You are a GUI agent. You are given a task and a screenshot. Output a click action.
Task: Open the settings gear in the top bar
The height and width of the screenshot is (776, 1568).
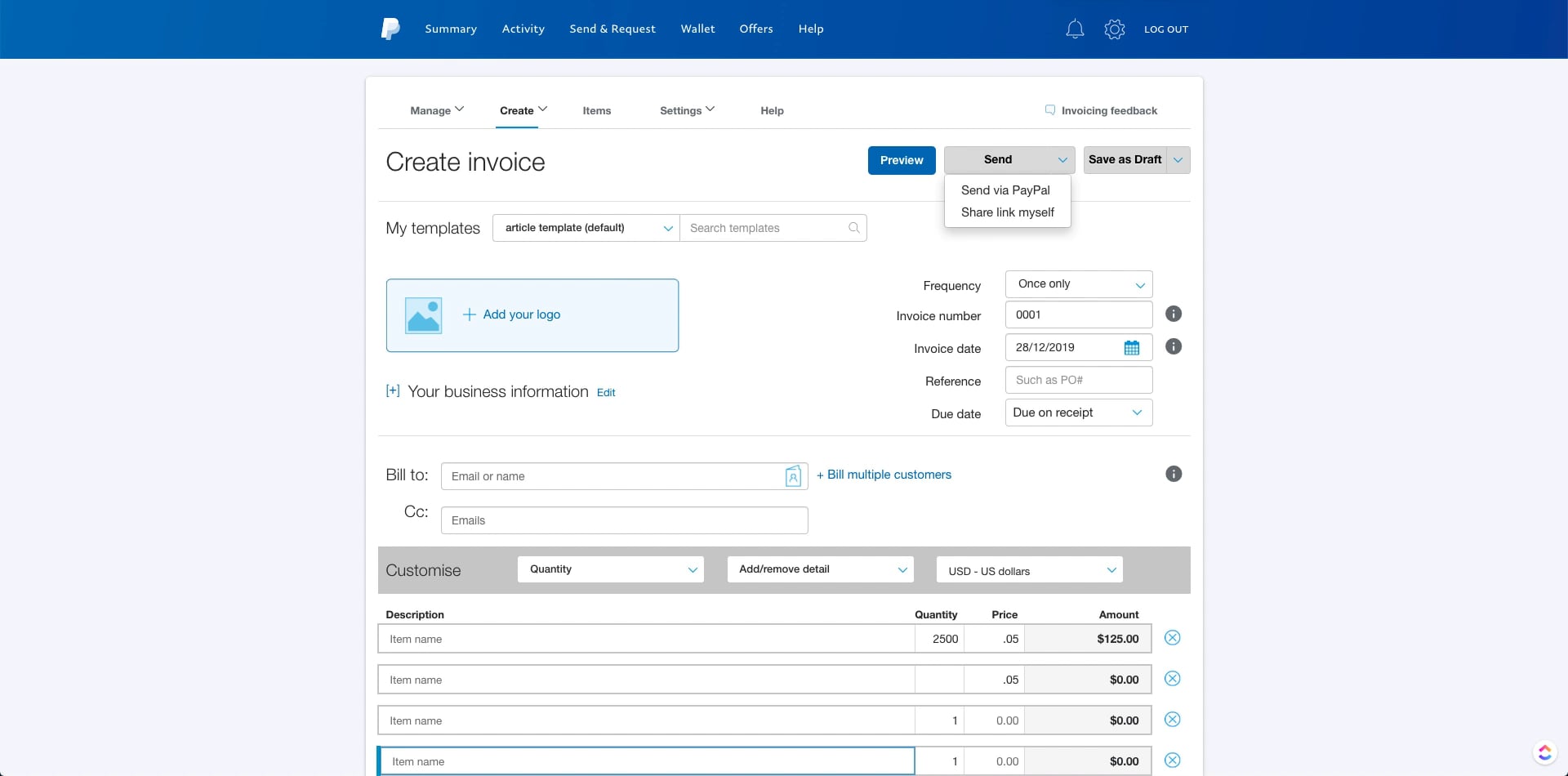[x=1114, y=29]
